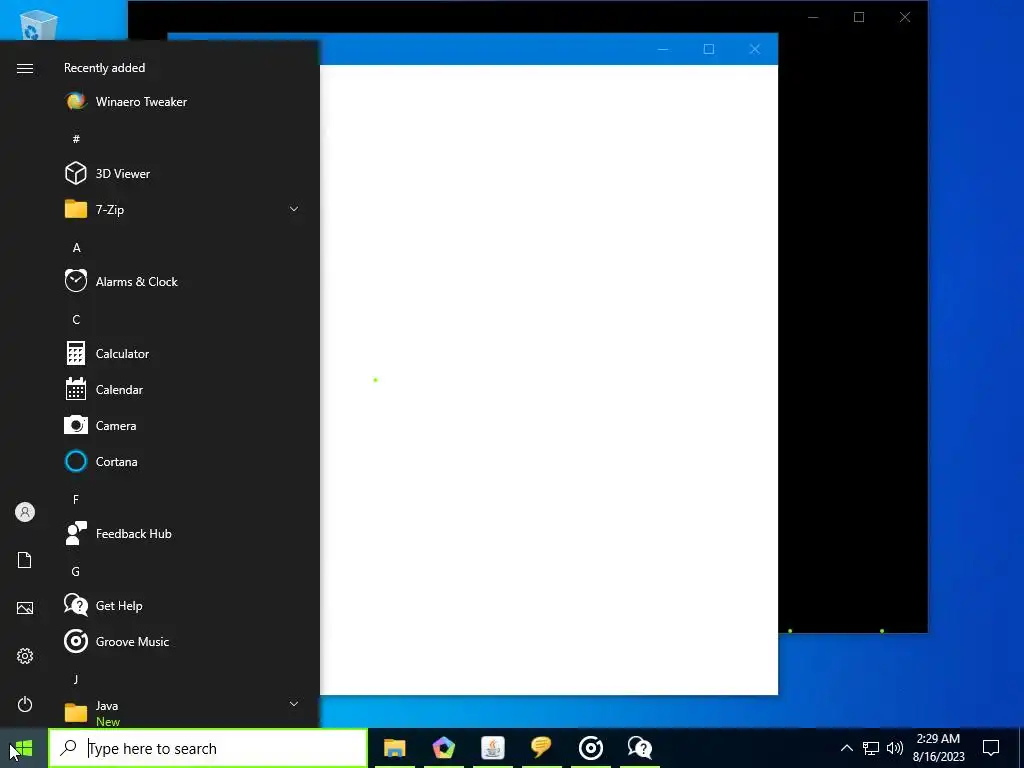Close the blue-titled white window
Image resolution: width=1024 pixels, height=768 pixels.
pos(755,49)
